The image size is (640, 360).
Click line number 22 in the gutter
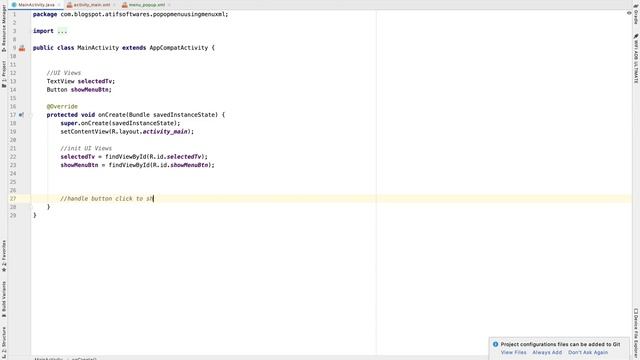(x=13, y=157)
